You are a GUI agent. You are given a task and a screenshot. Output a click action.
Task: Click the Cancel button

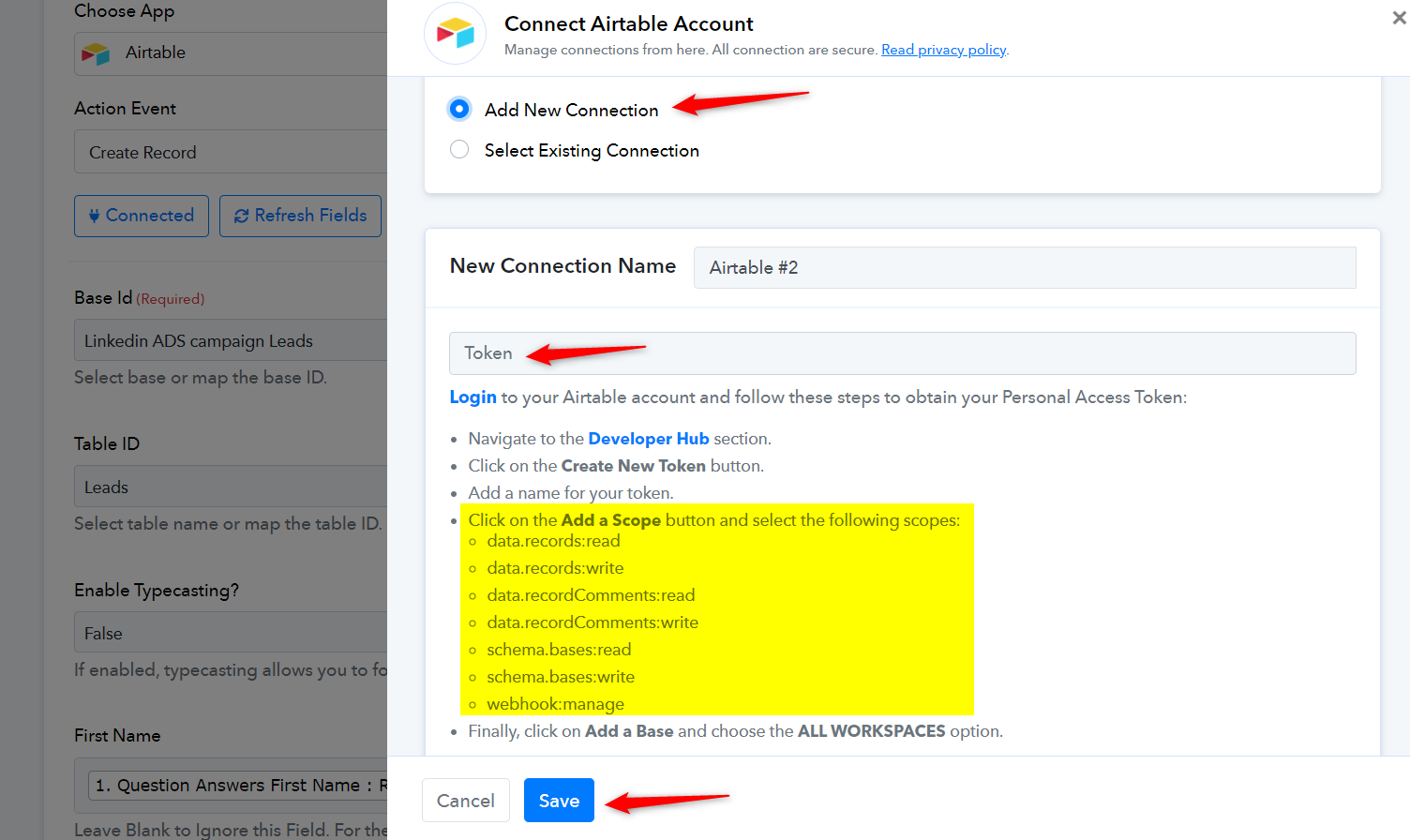click(x=466, y=801)
